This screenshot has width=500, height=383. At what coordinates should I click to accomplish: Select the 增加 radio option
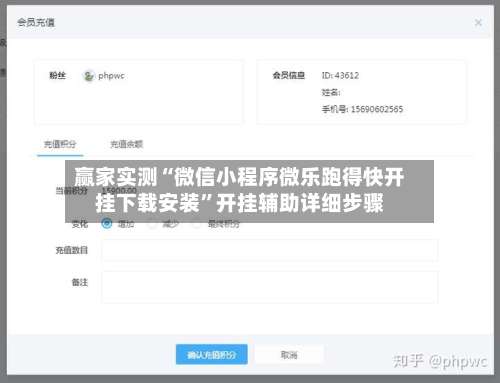(106, 224)
